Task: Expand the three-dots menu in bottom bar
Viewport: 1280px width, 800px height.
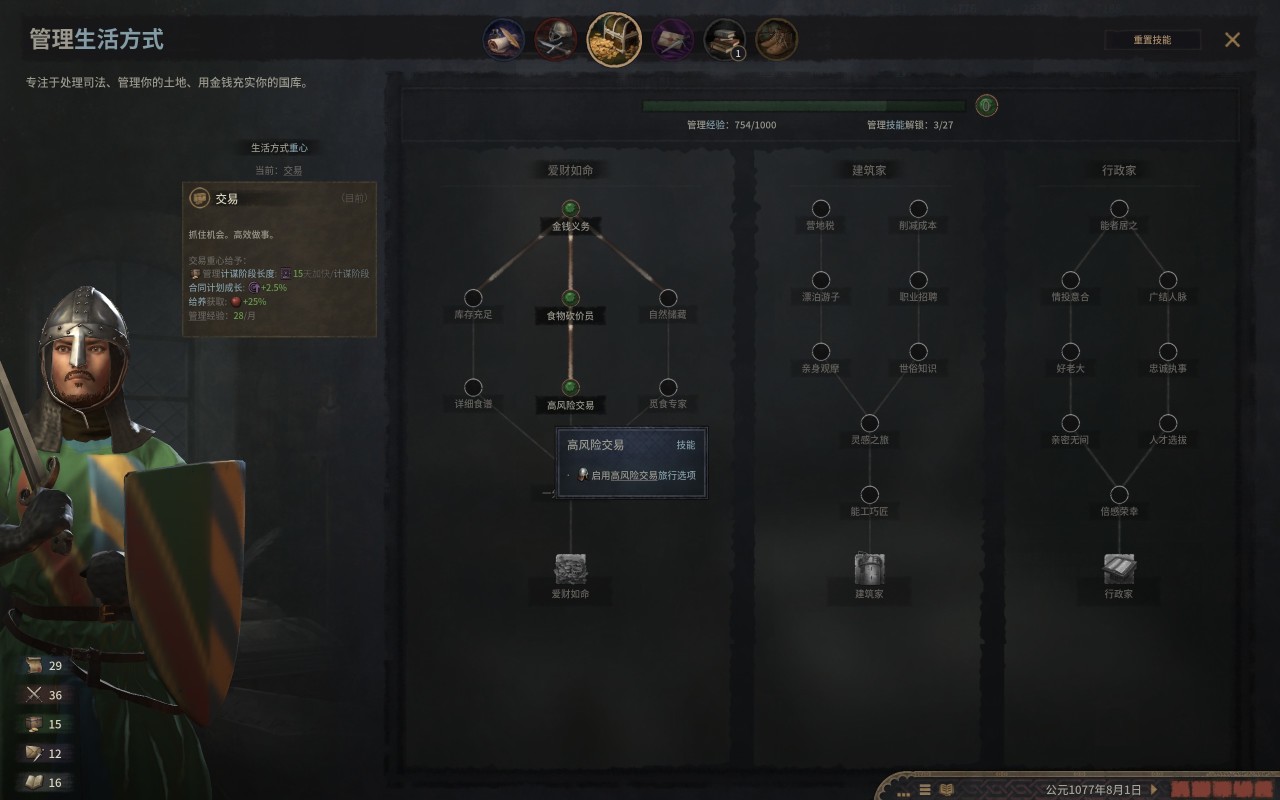Action: [903, 793]
